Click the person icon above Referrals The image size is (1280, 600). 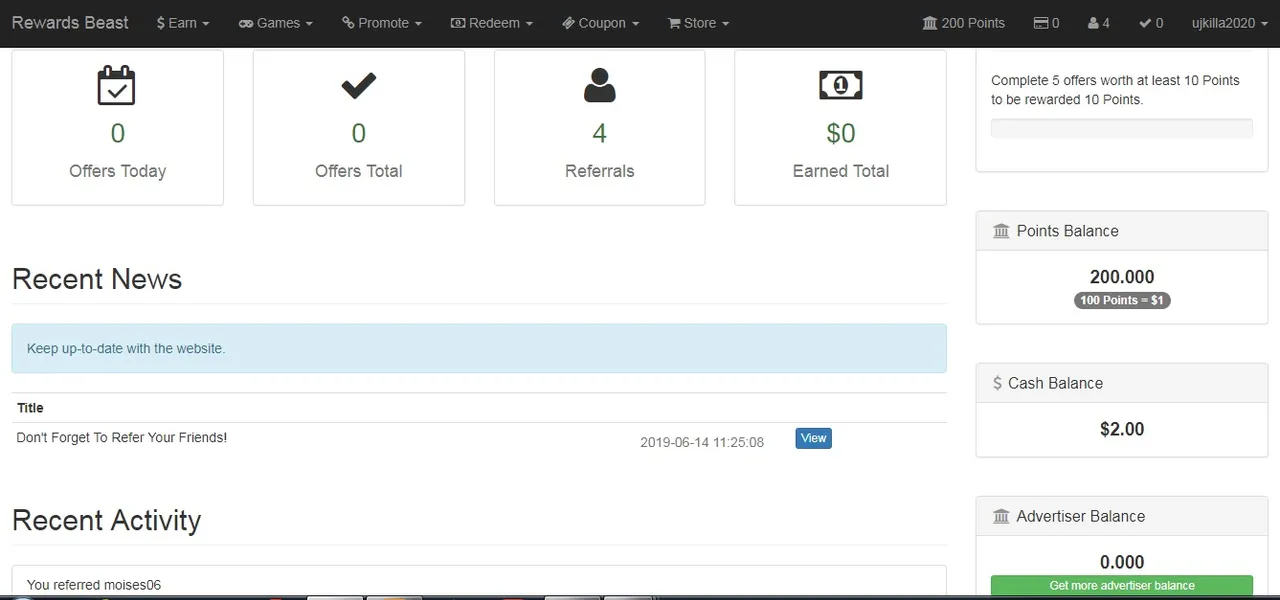(599, 86)
